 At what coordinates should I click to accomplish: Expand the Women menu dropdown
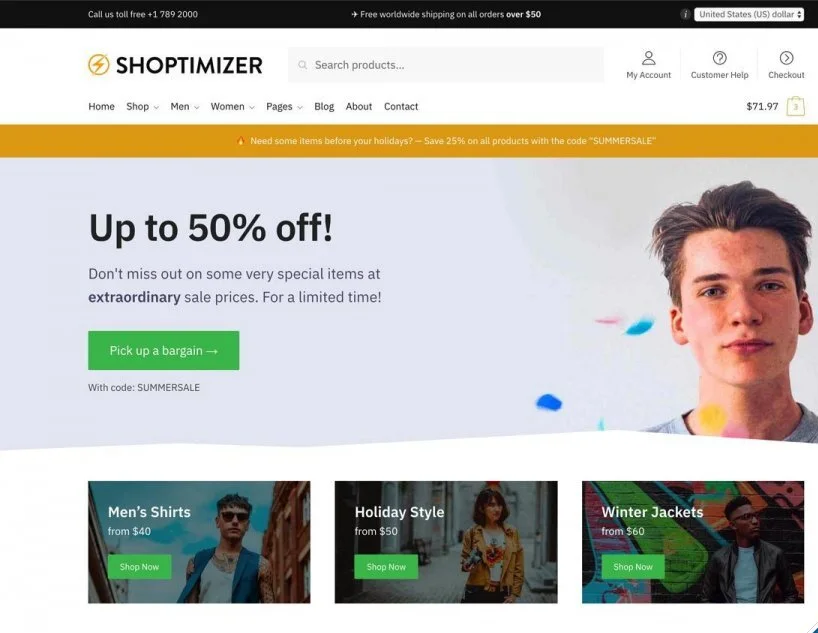point(232,106)
